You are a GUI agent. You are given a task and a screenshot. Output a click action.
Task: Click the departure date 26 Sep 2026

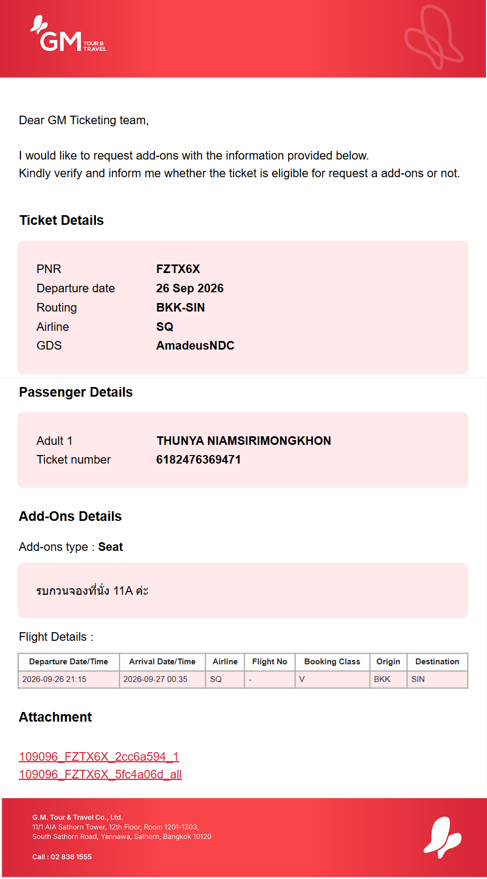(x=190, y=289)
